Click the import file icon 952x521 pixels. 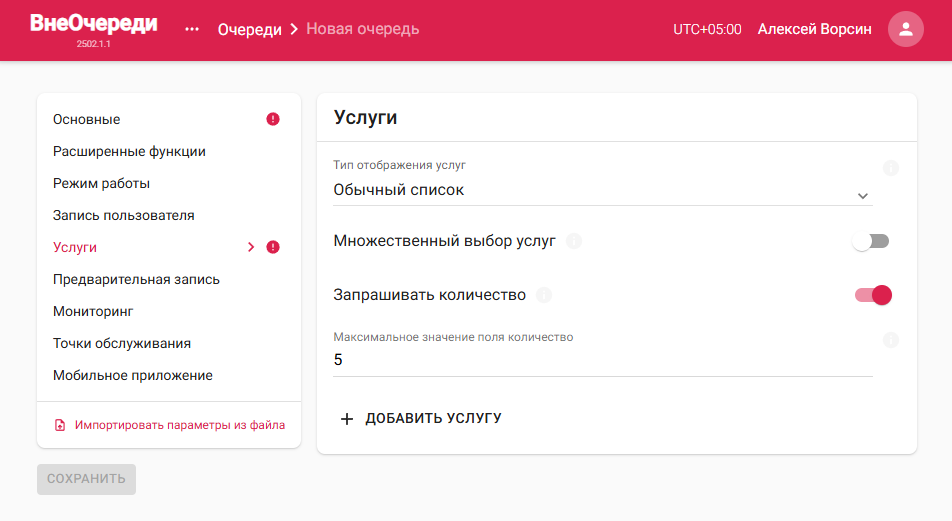60,425
